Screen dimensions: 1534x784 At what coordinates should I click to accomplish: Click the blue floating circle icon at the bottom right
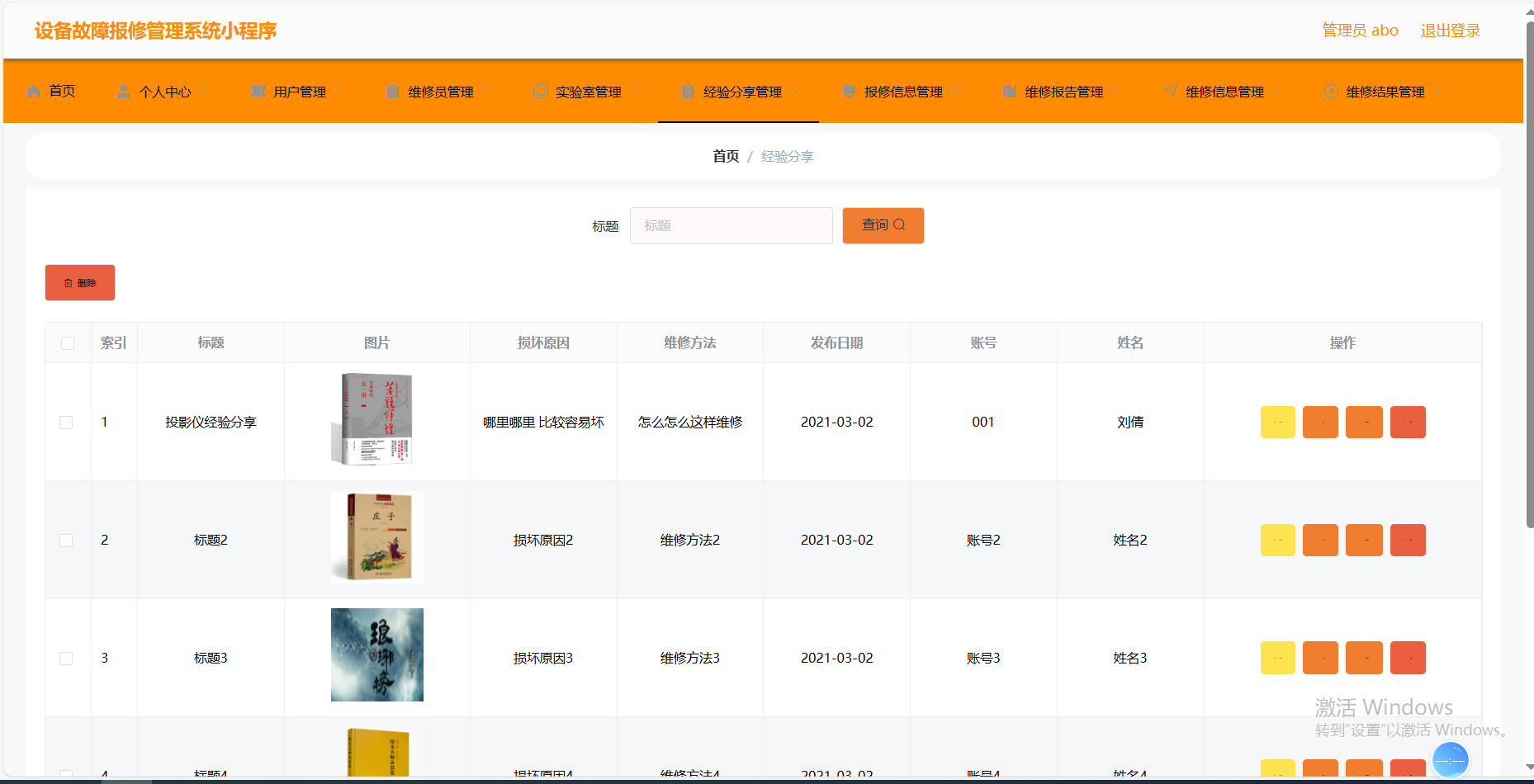pyautogui.click(x=1451, y=760)
